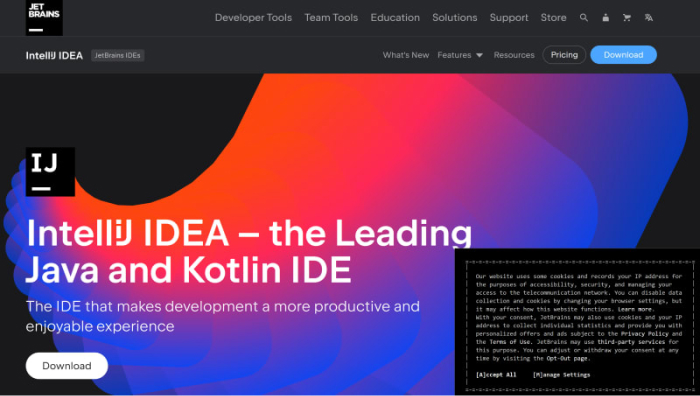
Task: Open Developer Tools menu
Action: point(253,18)
